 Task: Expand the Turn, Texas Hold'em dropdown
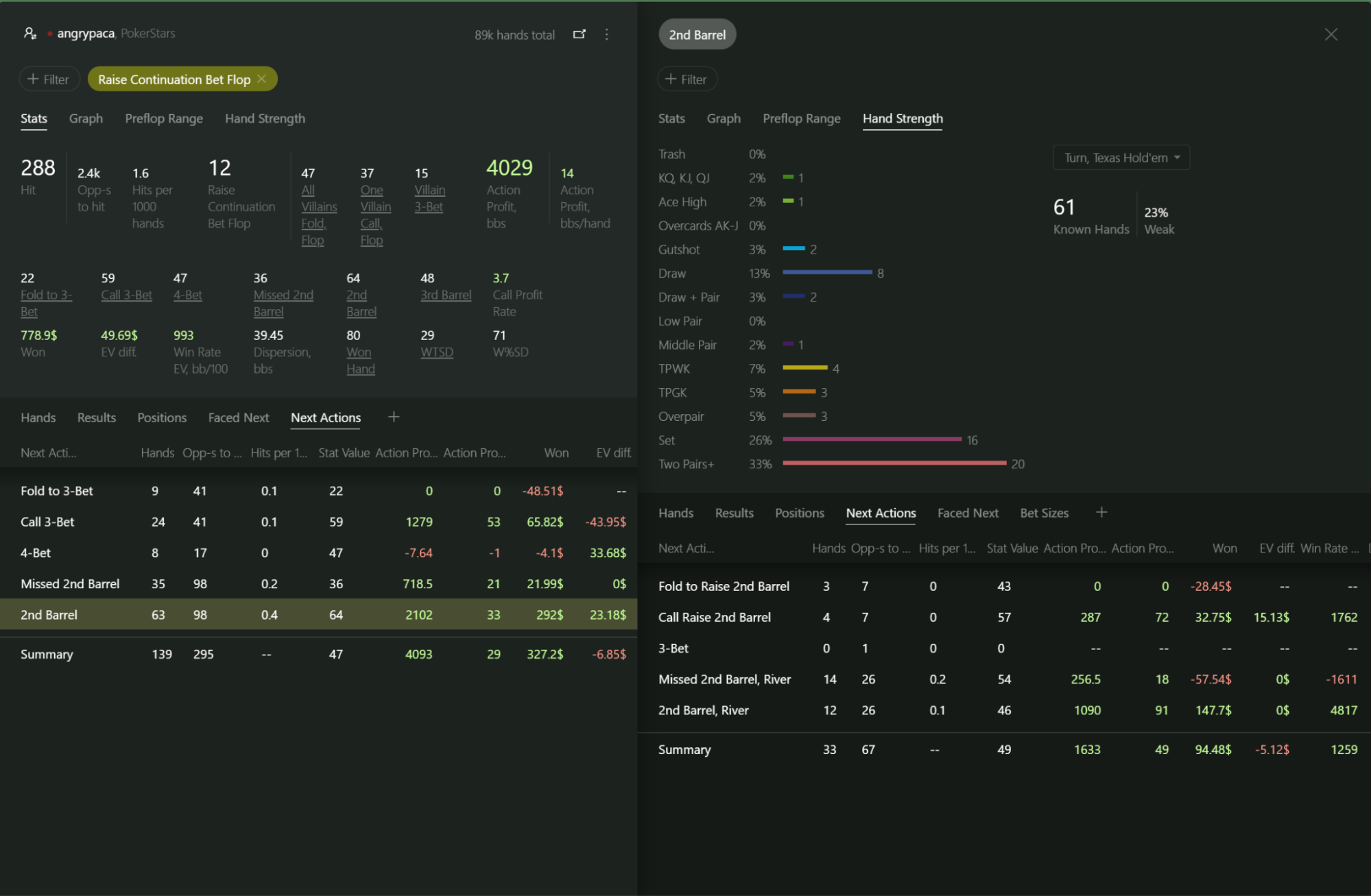coord(1121,158)
